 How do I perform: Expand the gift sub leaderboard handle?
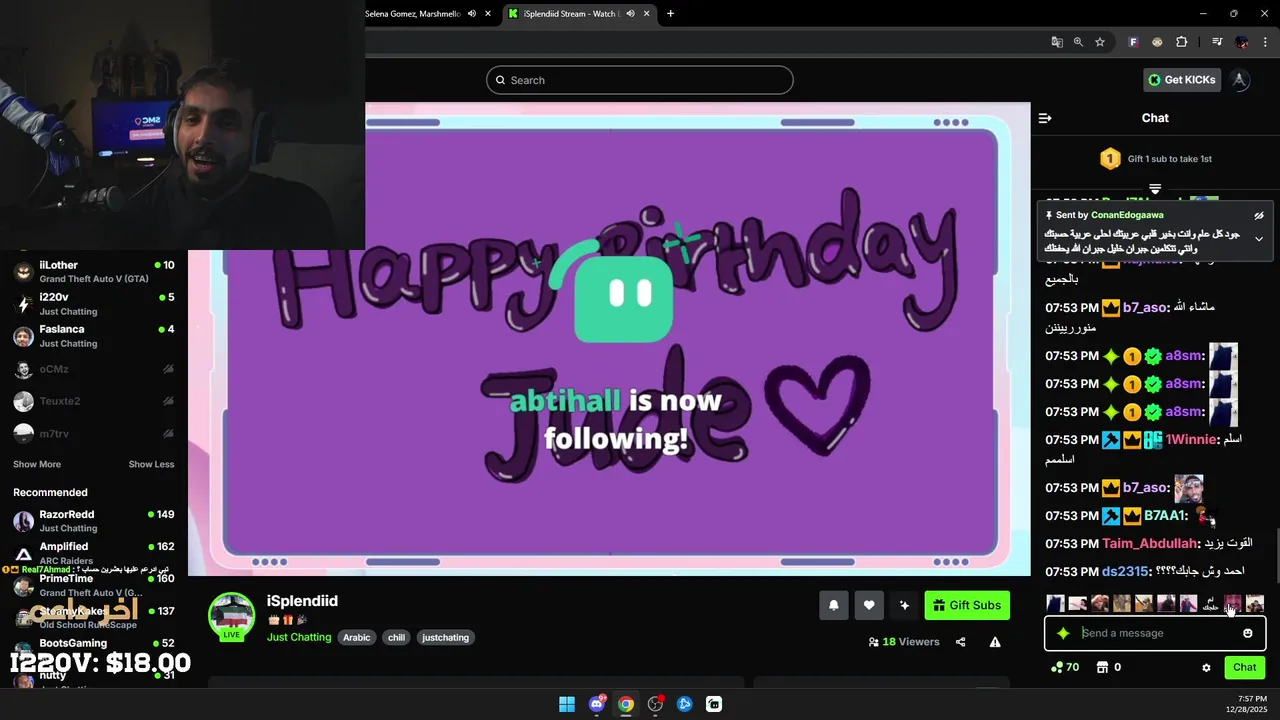[x=1155, y=188]
